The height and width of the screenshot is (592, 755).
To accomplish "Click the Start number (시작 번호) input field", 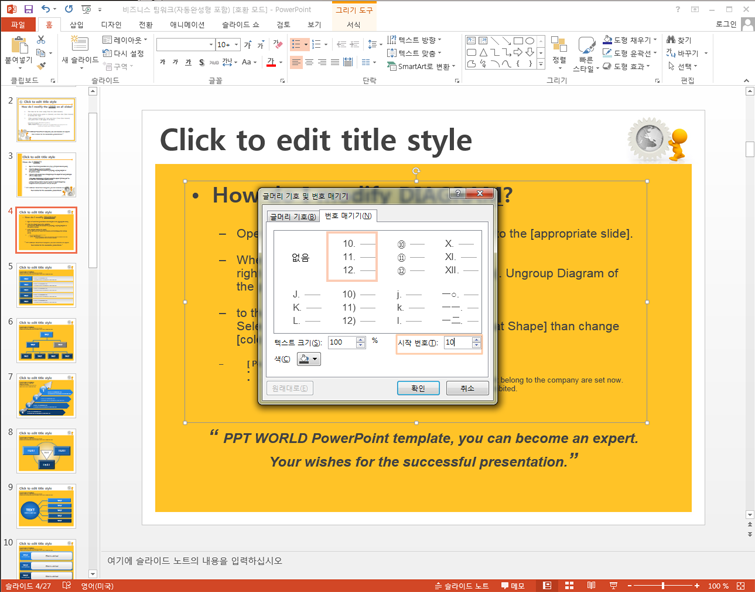I will point(457,342).
